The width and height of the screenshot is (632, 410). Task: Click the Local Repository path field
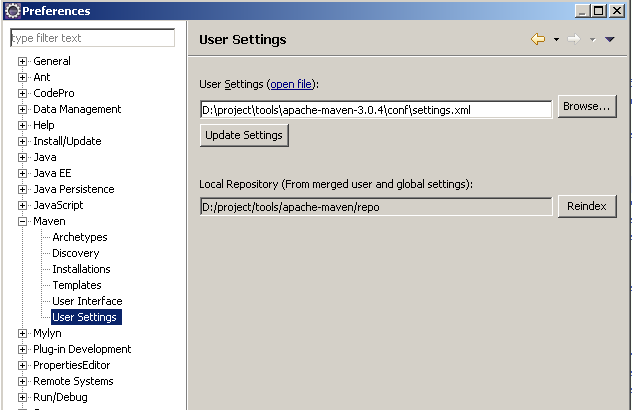click(376, 207)
